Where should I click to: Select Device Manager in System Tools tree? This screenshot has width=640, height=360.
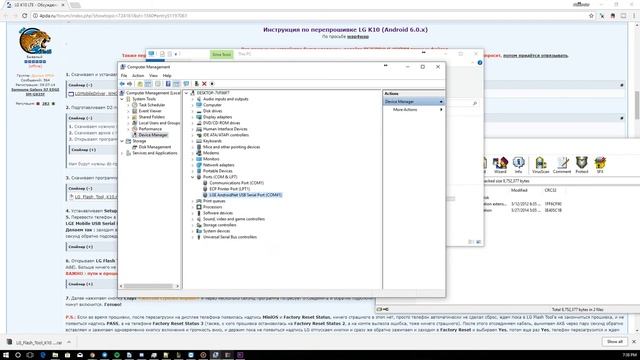[153, 135]
